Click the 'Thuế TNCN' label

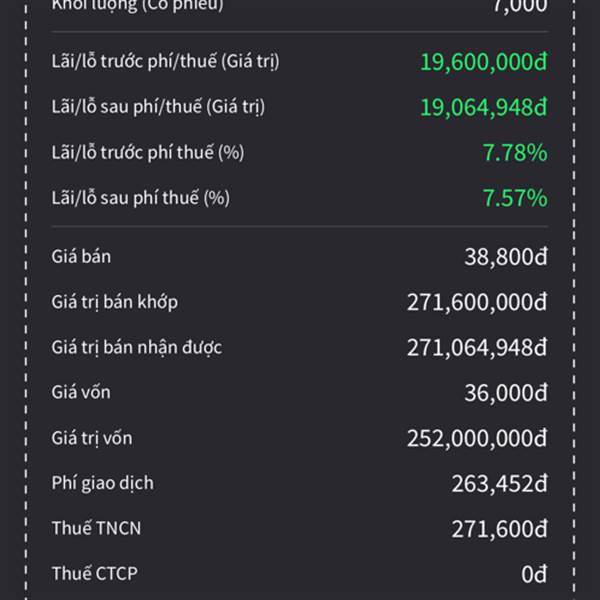pos(97,528)
